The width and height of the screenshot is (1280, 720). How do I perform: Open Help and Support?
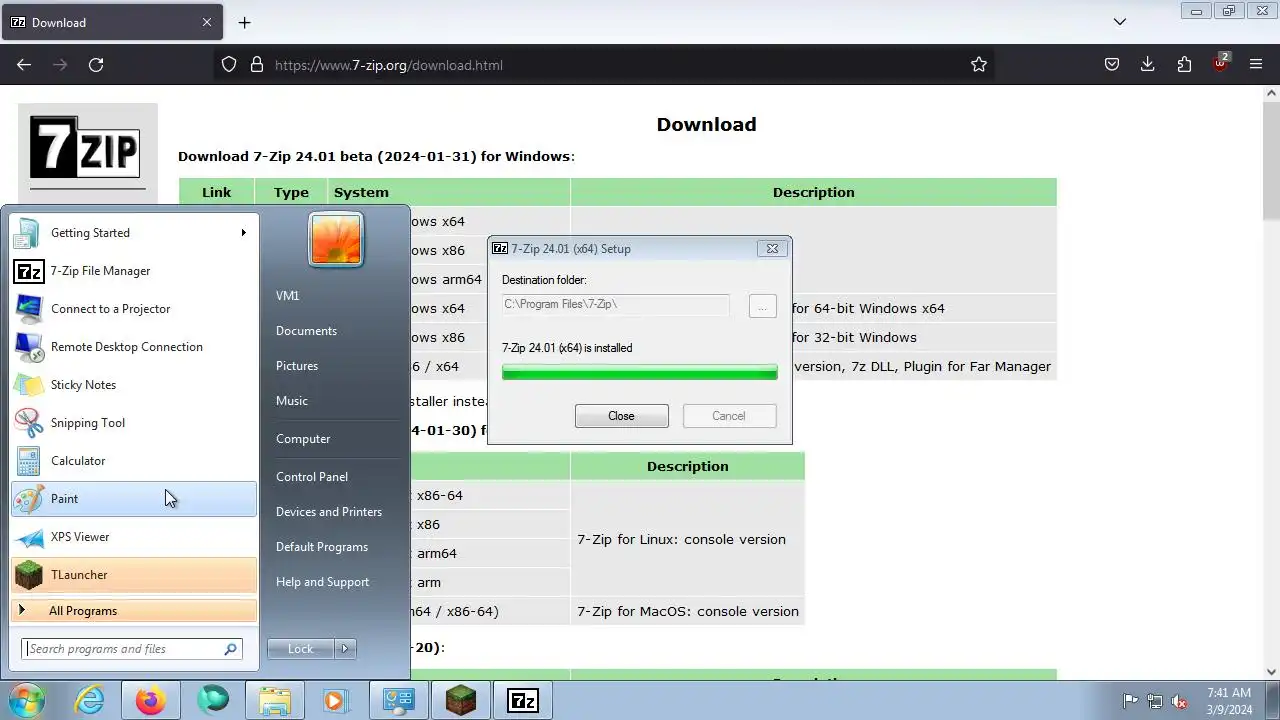click(x=322, y=582)
